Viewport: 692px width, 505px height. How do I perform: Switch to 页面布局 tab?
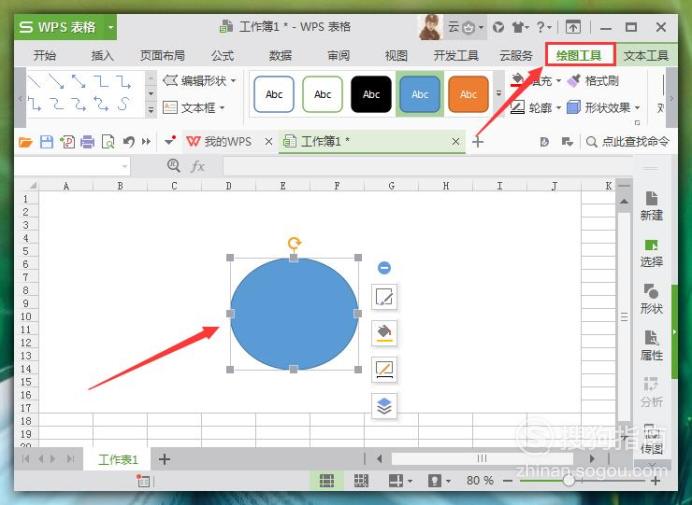click(162, 56)
